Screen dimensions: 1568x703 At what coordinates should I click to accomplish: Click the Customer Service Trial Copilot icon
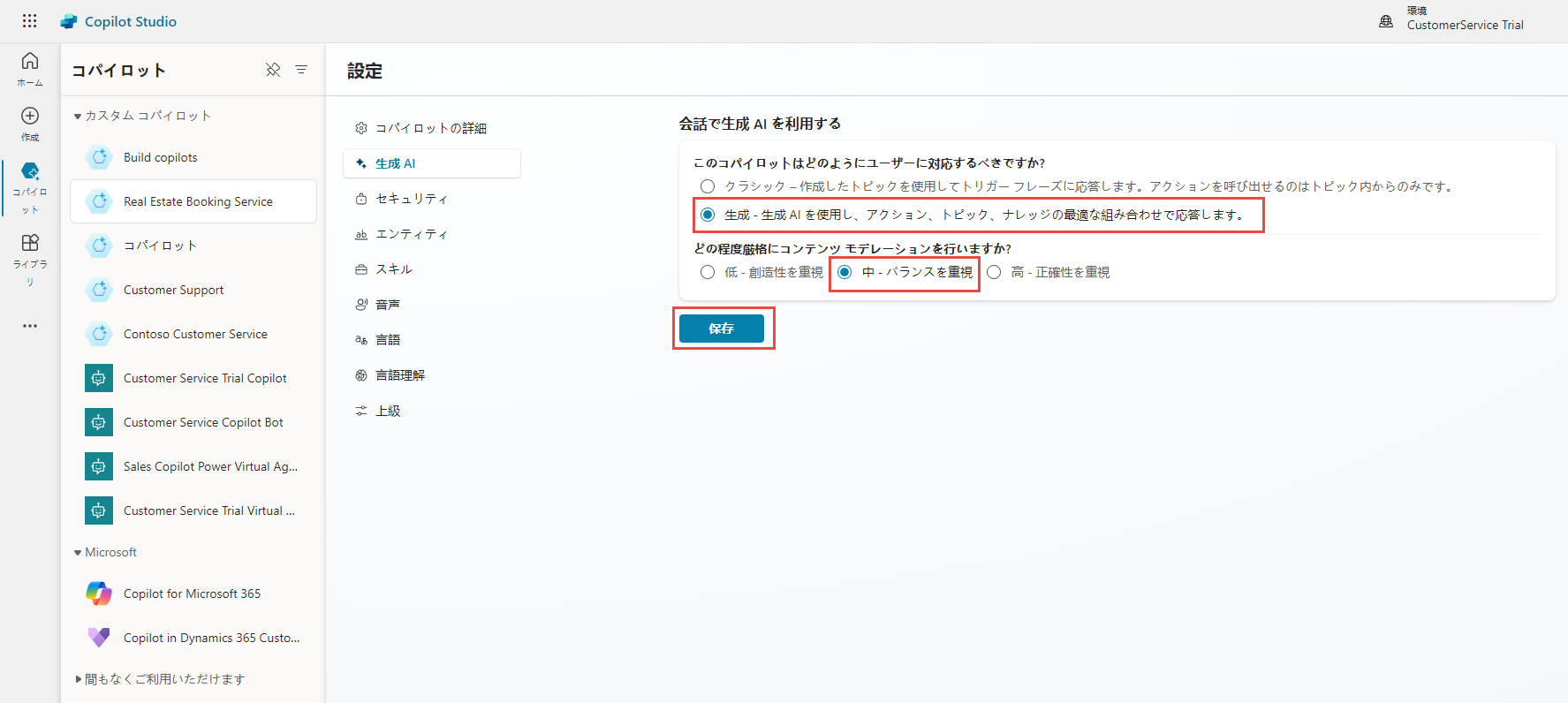[99, 378]
